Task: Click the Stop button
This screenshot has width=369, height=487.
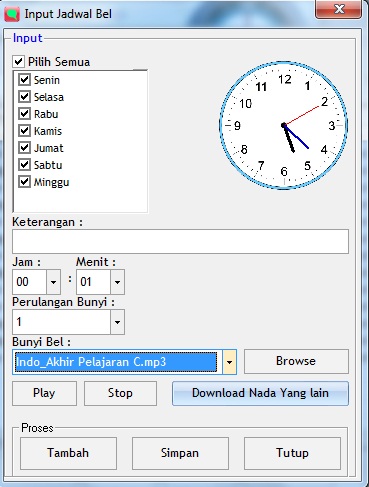Action: click(120, 393)
